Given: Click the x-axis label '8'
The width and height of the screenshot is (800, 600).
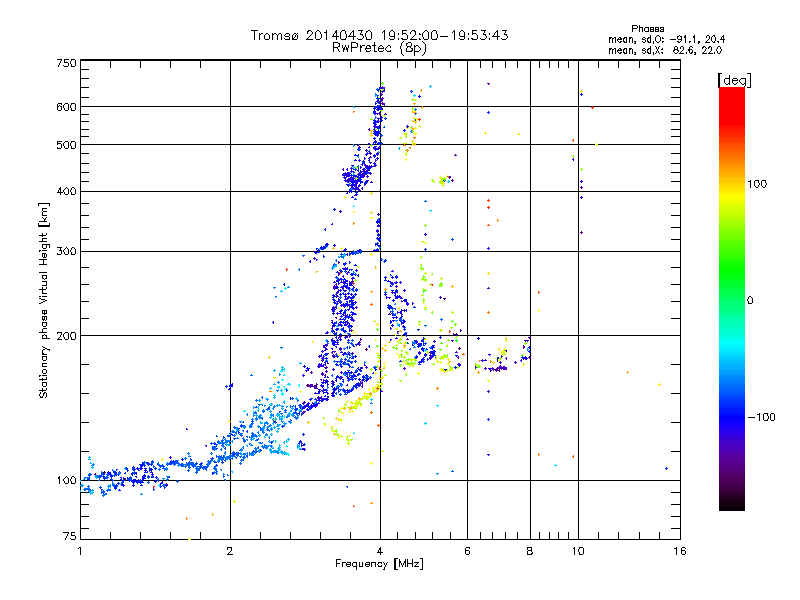Looking at the screenshot, I should (x=530, y=551).
